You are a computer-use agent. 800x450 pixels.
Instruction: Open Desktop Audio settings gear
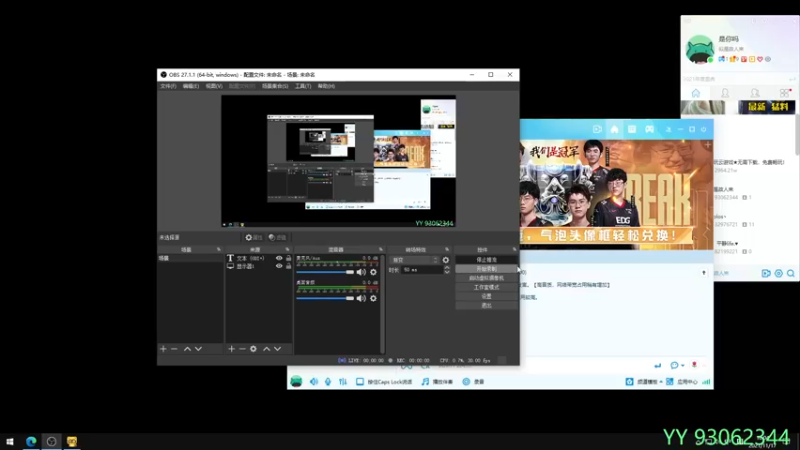[x=373, y=298]
